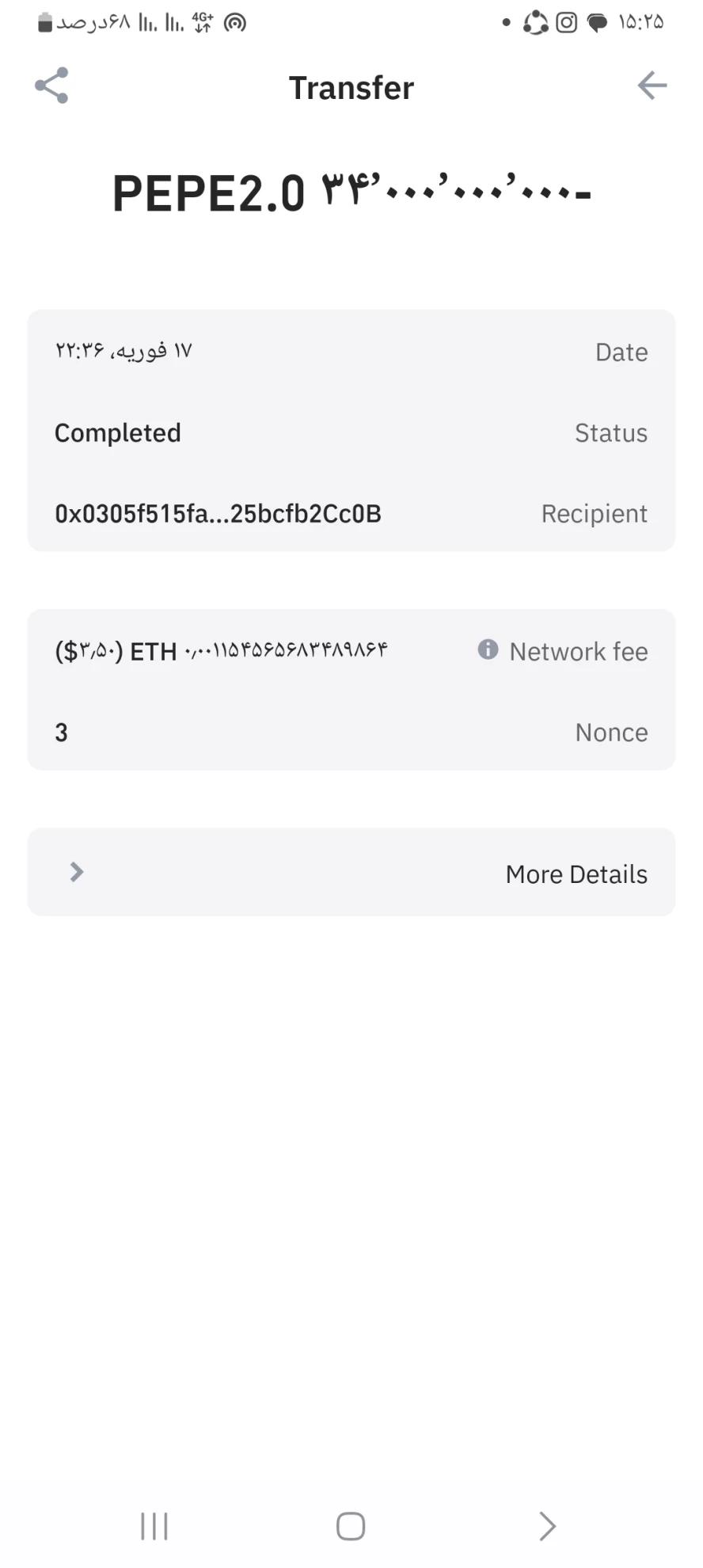
Task: Tap the Nonce value 3
Action: pos(61,733)
